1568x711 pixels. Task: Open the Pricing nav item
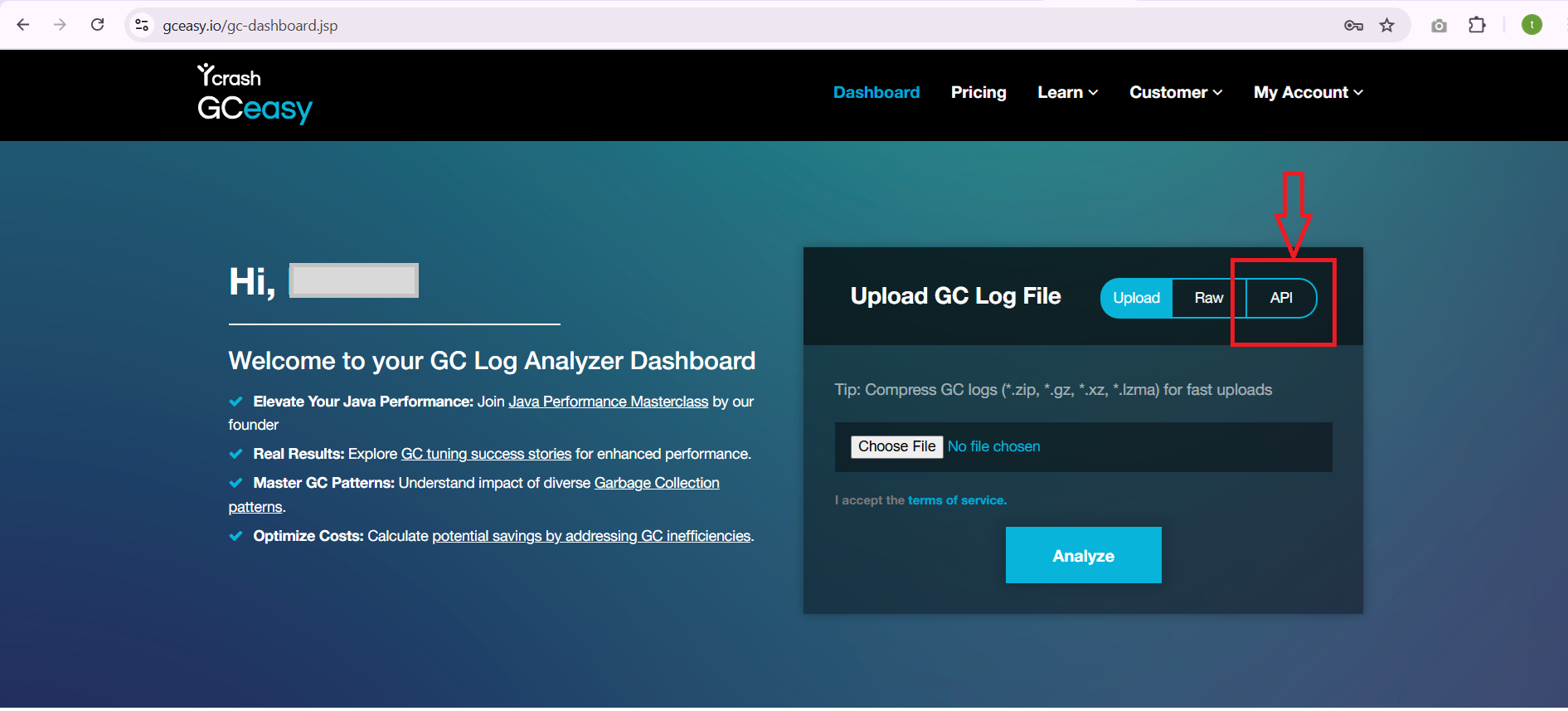click(x=978, y=92)
